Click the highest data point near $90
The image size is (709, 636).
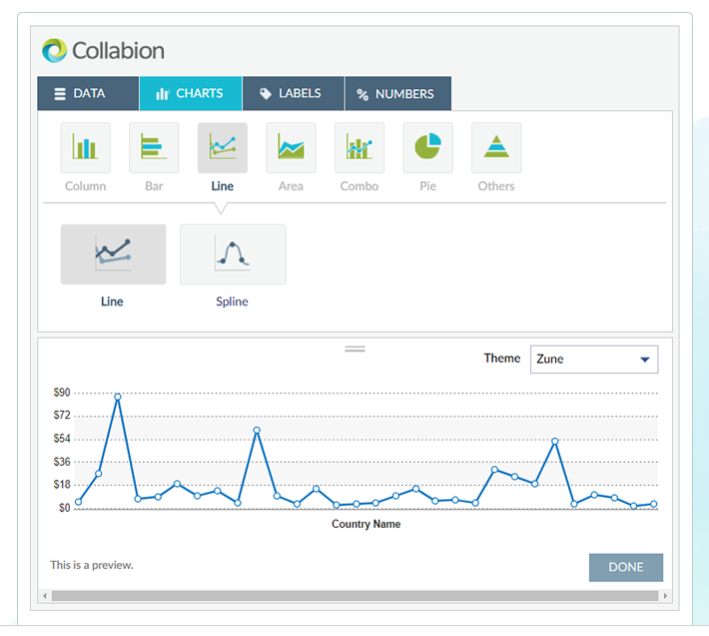coord(118,397)
